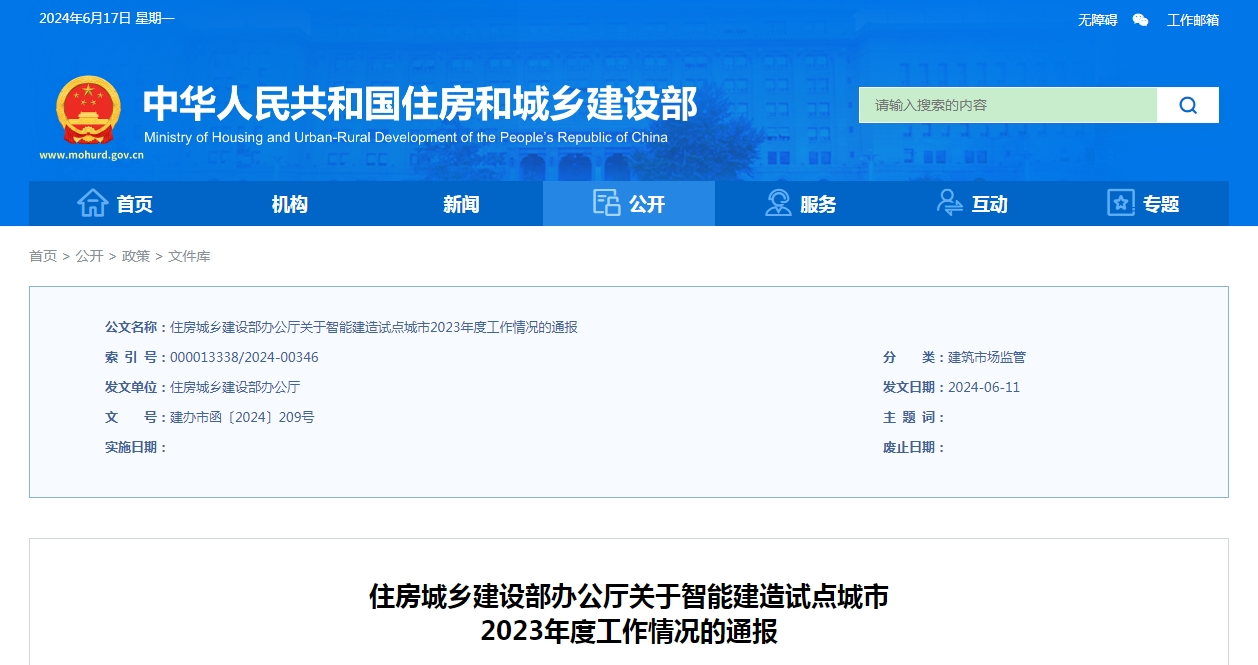
Task: Click the house icon beside 首页
Action: [93, 203]
